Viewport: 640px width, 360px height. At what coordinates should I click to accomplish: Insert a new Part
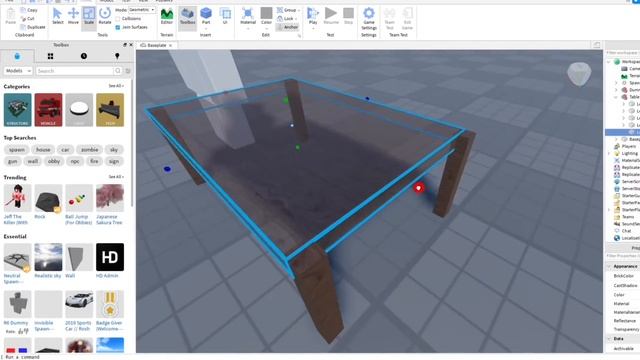[206, 14]
